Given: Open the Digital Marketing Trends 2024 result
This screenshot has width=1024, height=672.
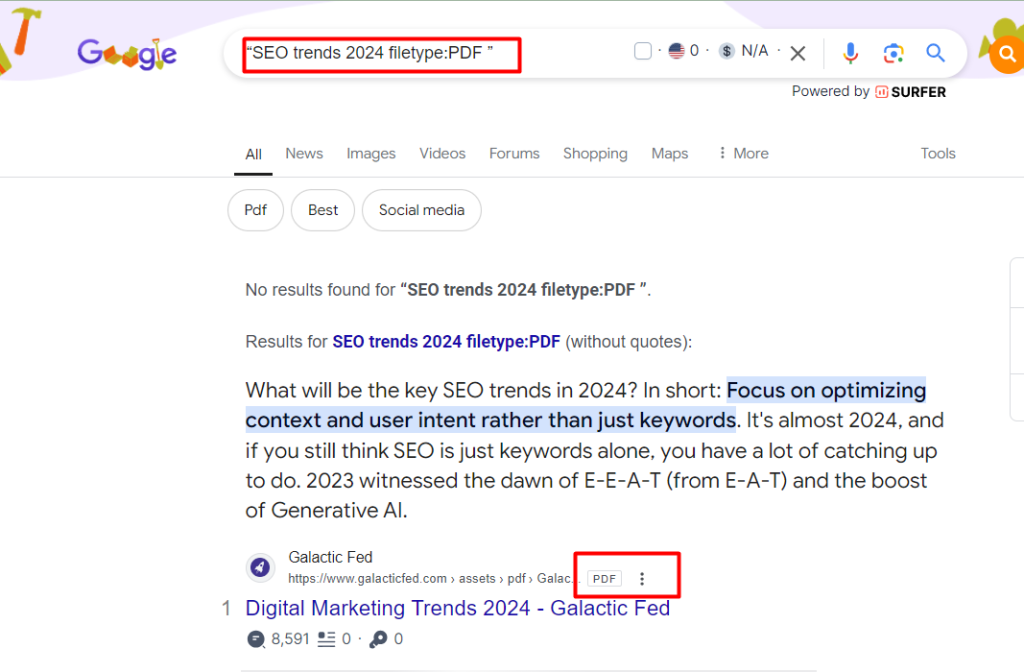Looking at the screenshot, I should coord(457,608).
